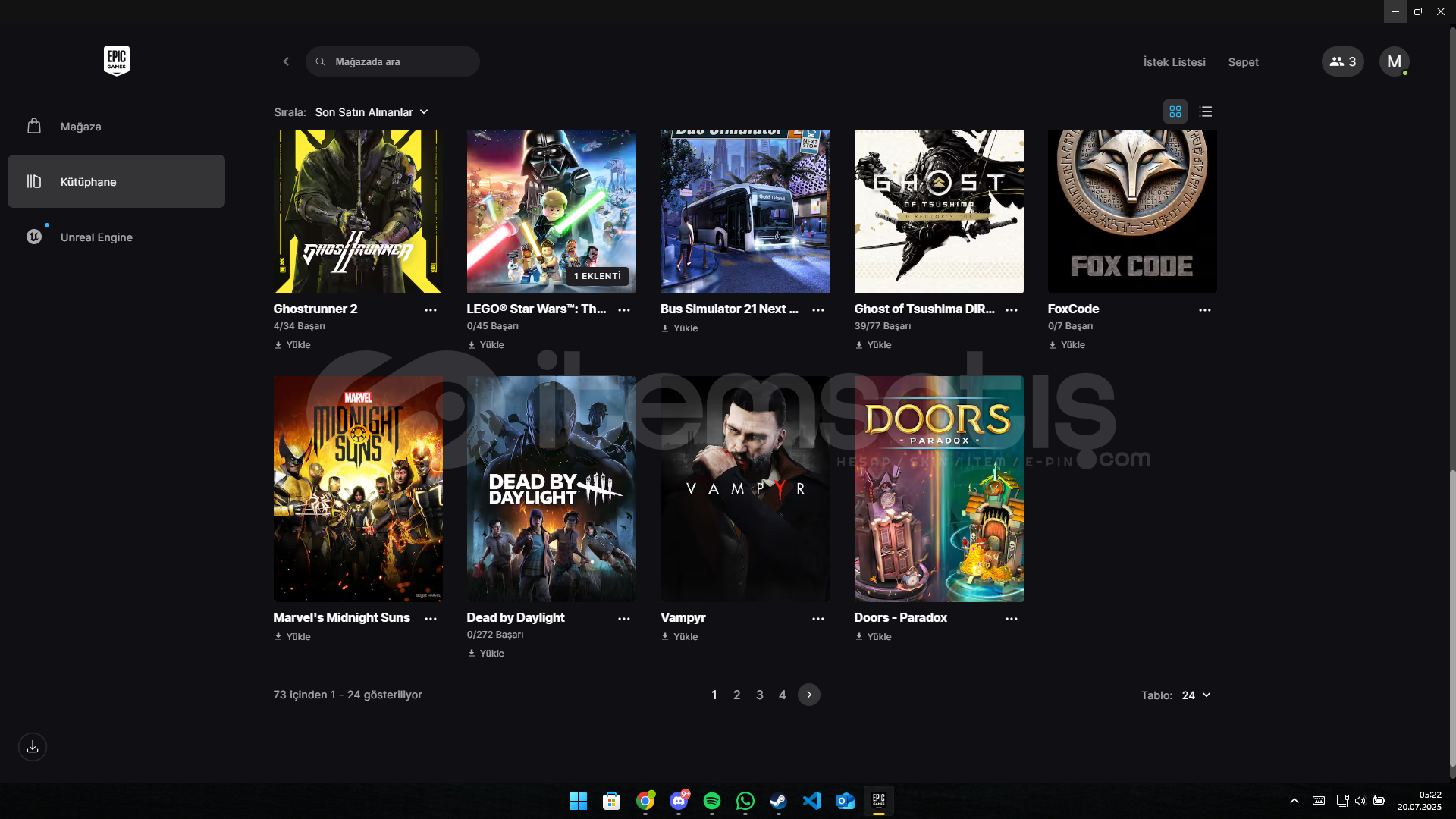
Task: Open the Doors - Paradox cover
Action: (939, 489)
